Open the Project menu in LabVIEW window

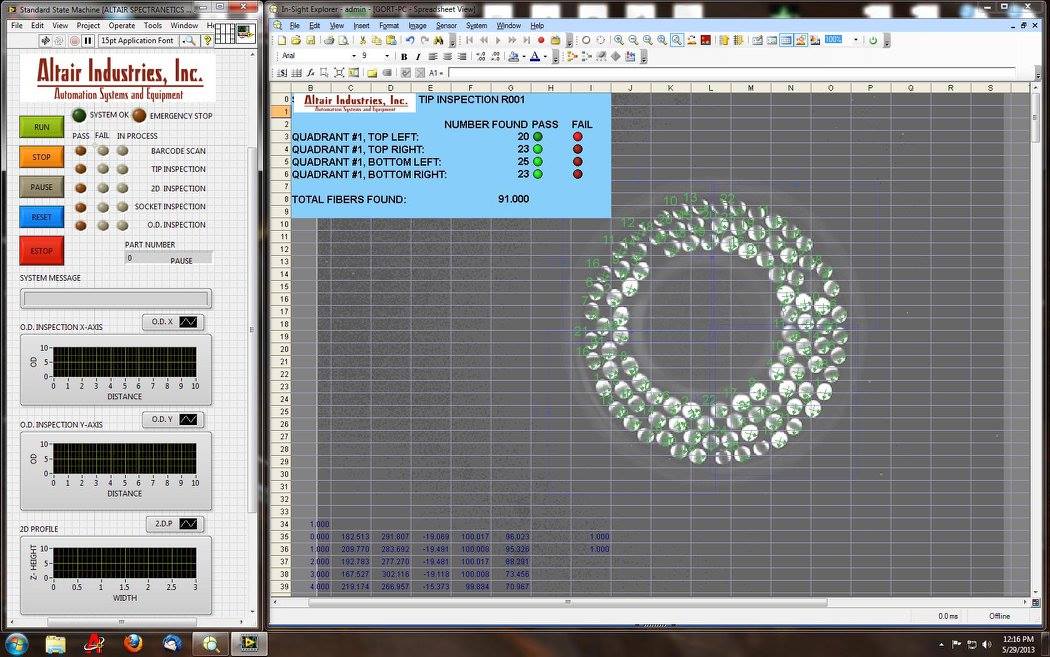[x=88, y=25]
